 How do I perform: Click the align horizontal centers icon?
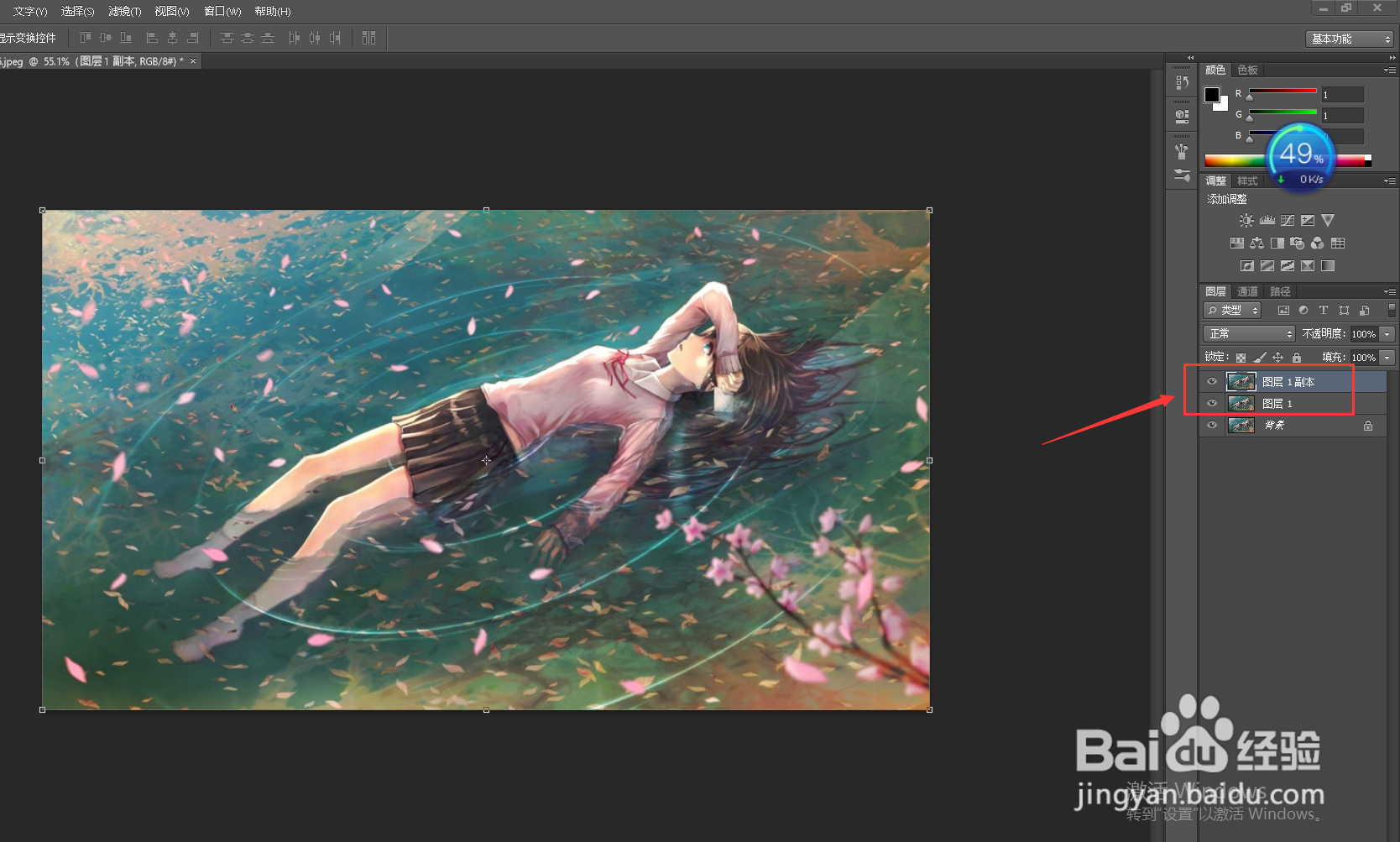(172, 38)
